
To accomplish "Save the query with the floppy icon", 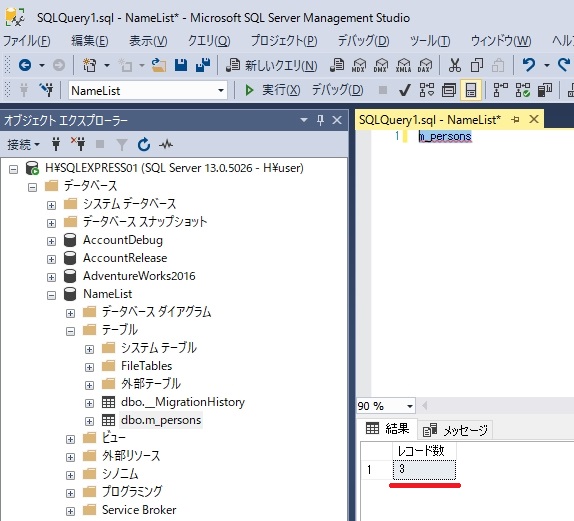I will click(181, 66).
